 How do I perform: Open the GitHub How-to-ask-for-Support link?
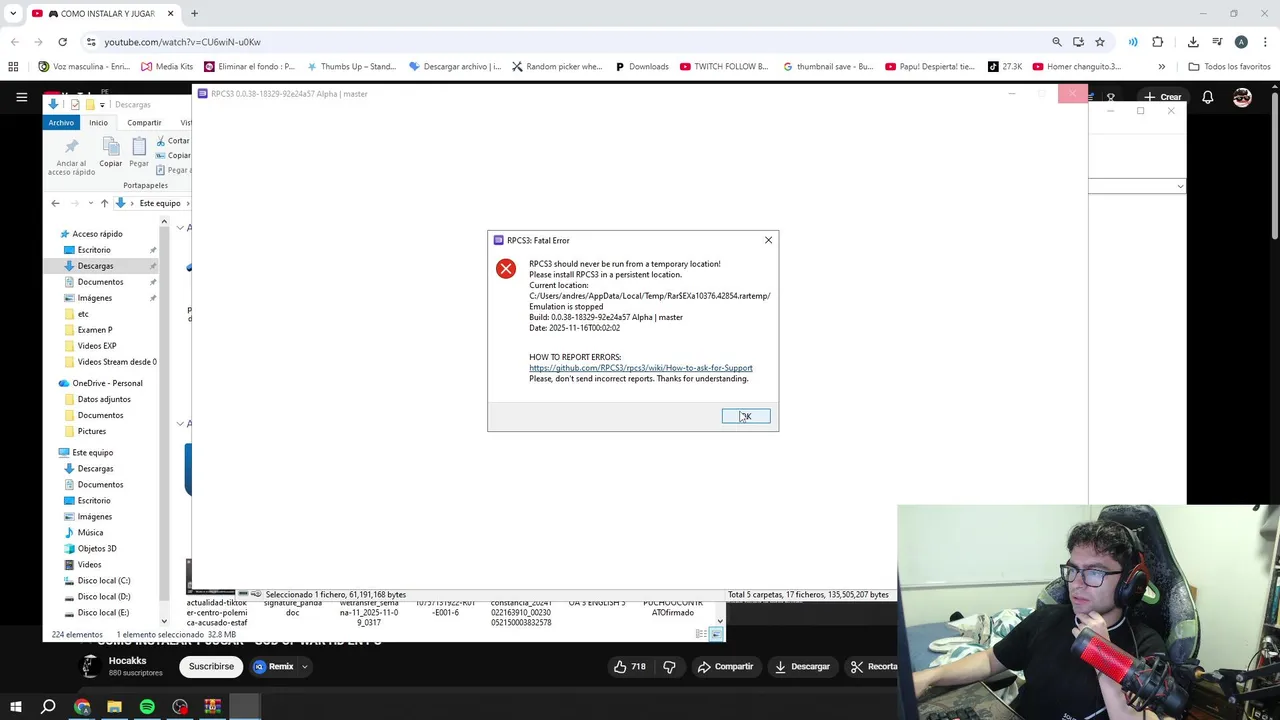pos(640,368)
